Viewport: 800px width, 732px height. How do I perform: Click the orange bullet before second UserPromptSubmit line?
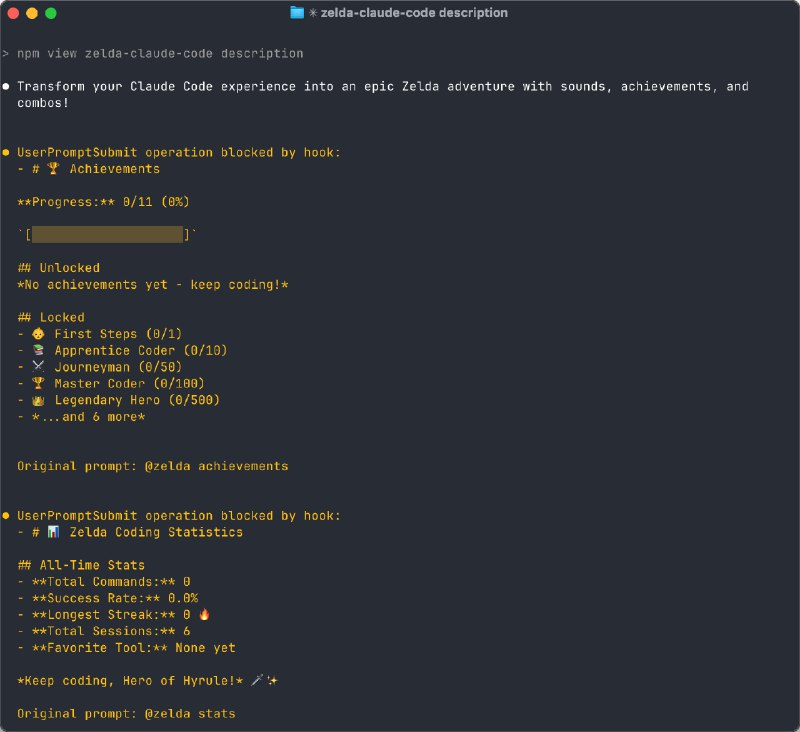6,516
